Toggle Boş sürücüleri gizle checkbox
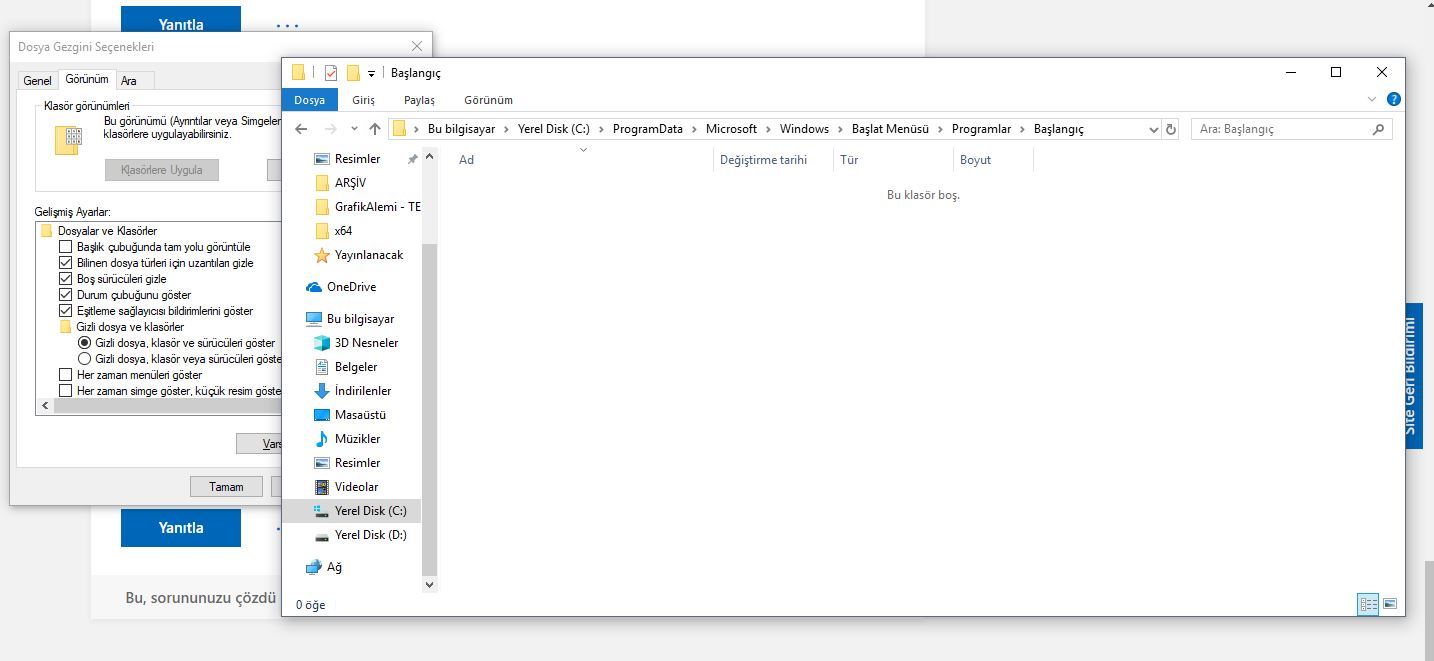 66,279
